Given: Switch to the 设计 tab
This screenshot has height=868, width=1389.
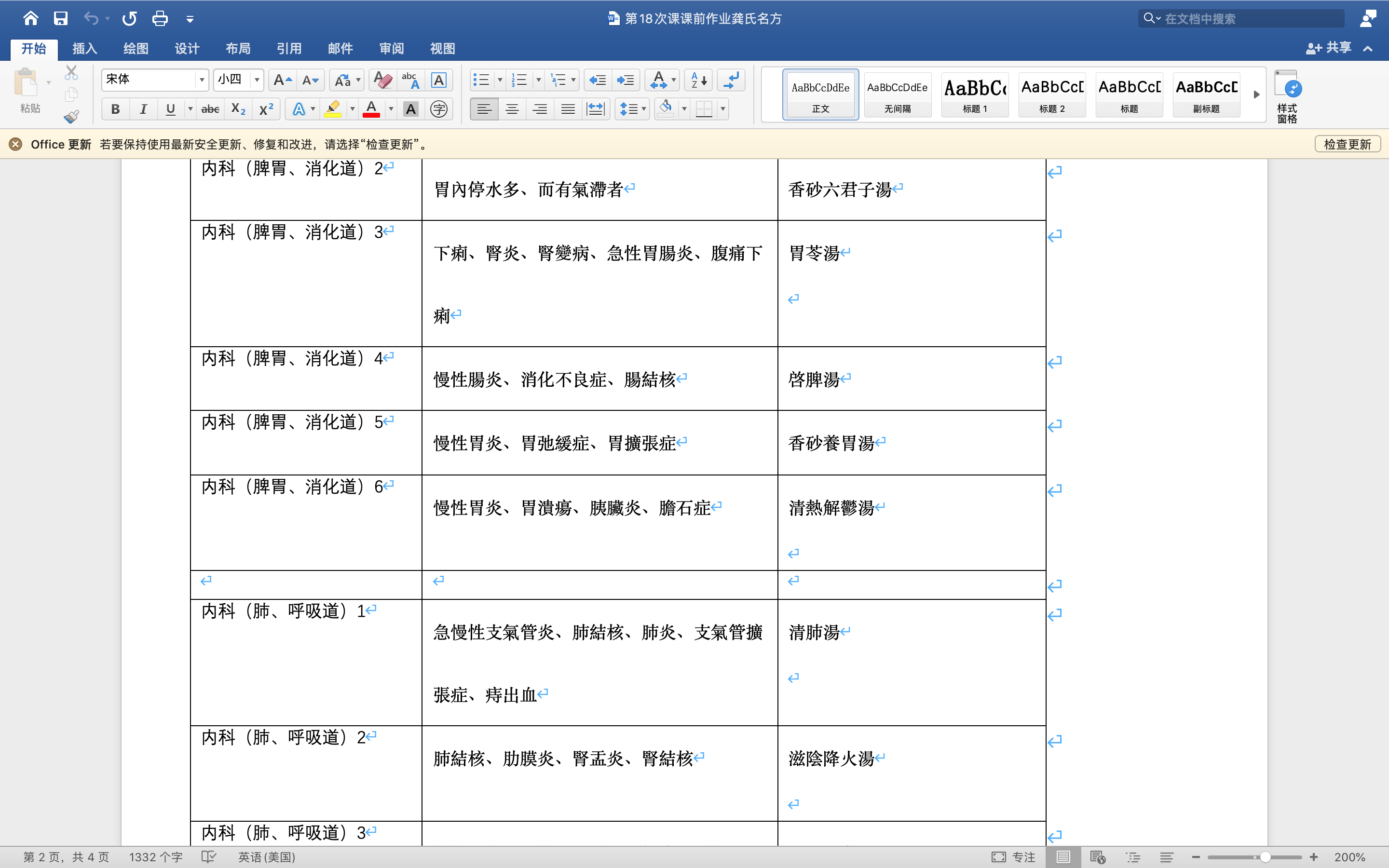Looking at the screenshot, I should coord(187,49).
